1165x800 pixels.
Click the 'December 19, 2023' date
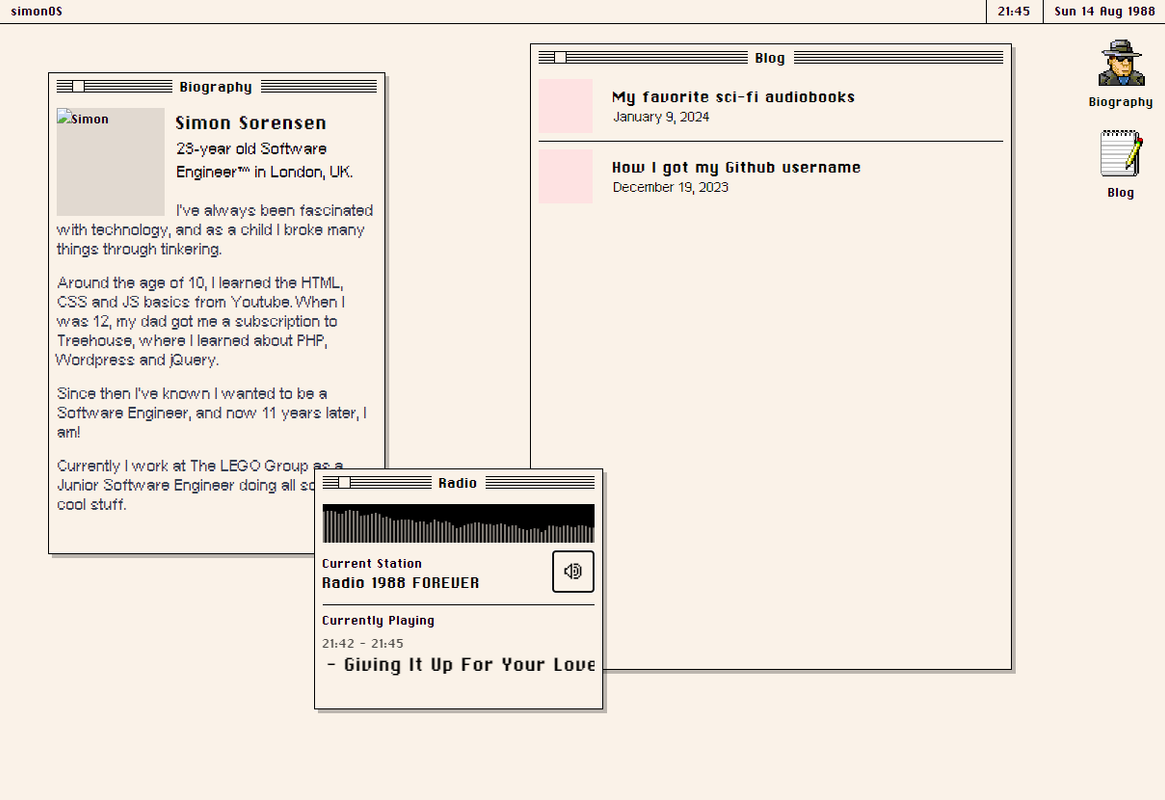pos(671,187)
